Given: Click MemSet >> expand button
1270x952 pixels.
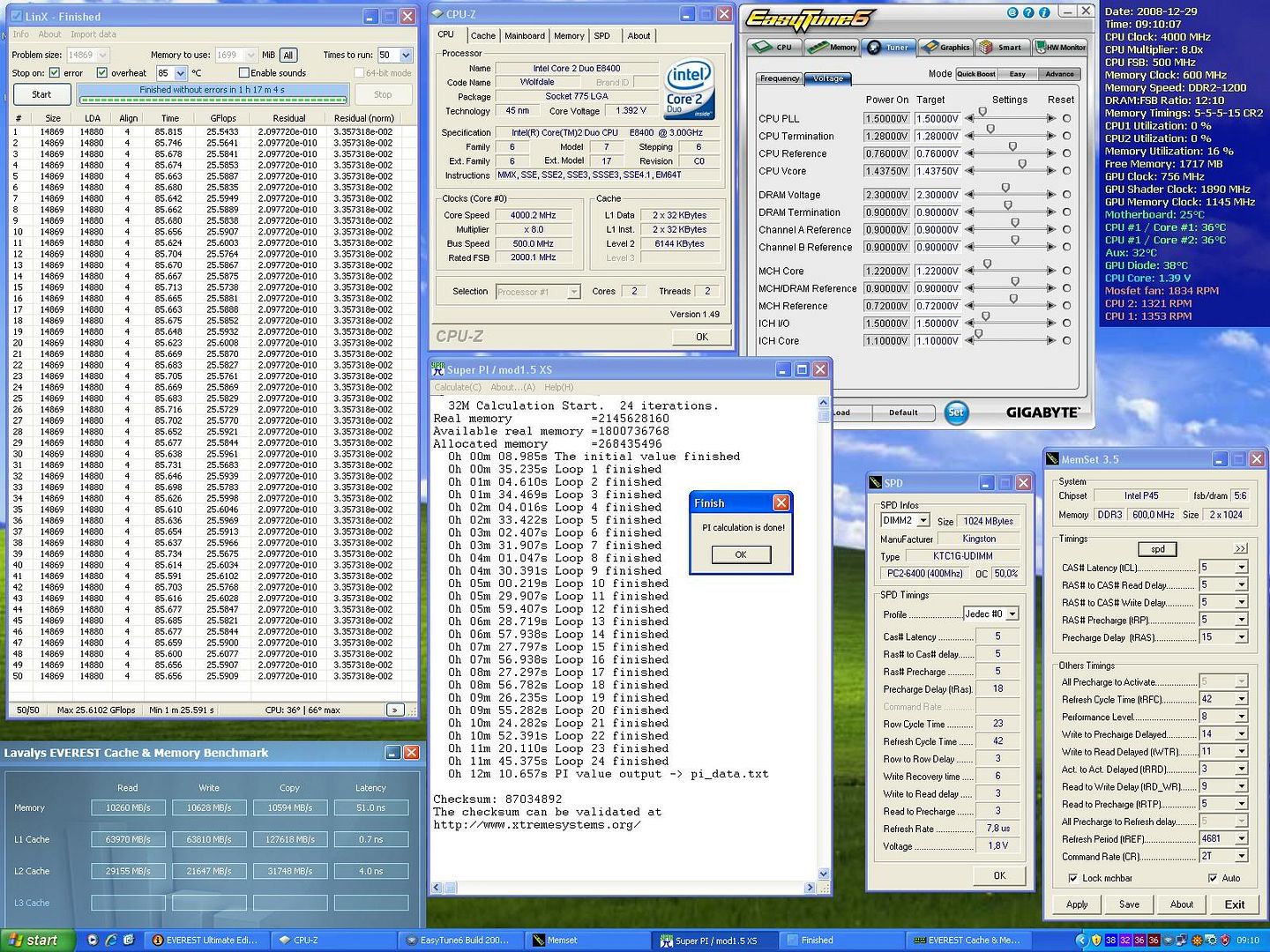Looking at the screenshot, I should [1240, 548].
